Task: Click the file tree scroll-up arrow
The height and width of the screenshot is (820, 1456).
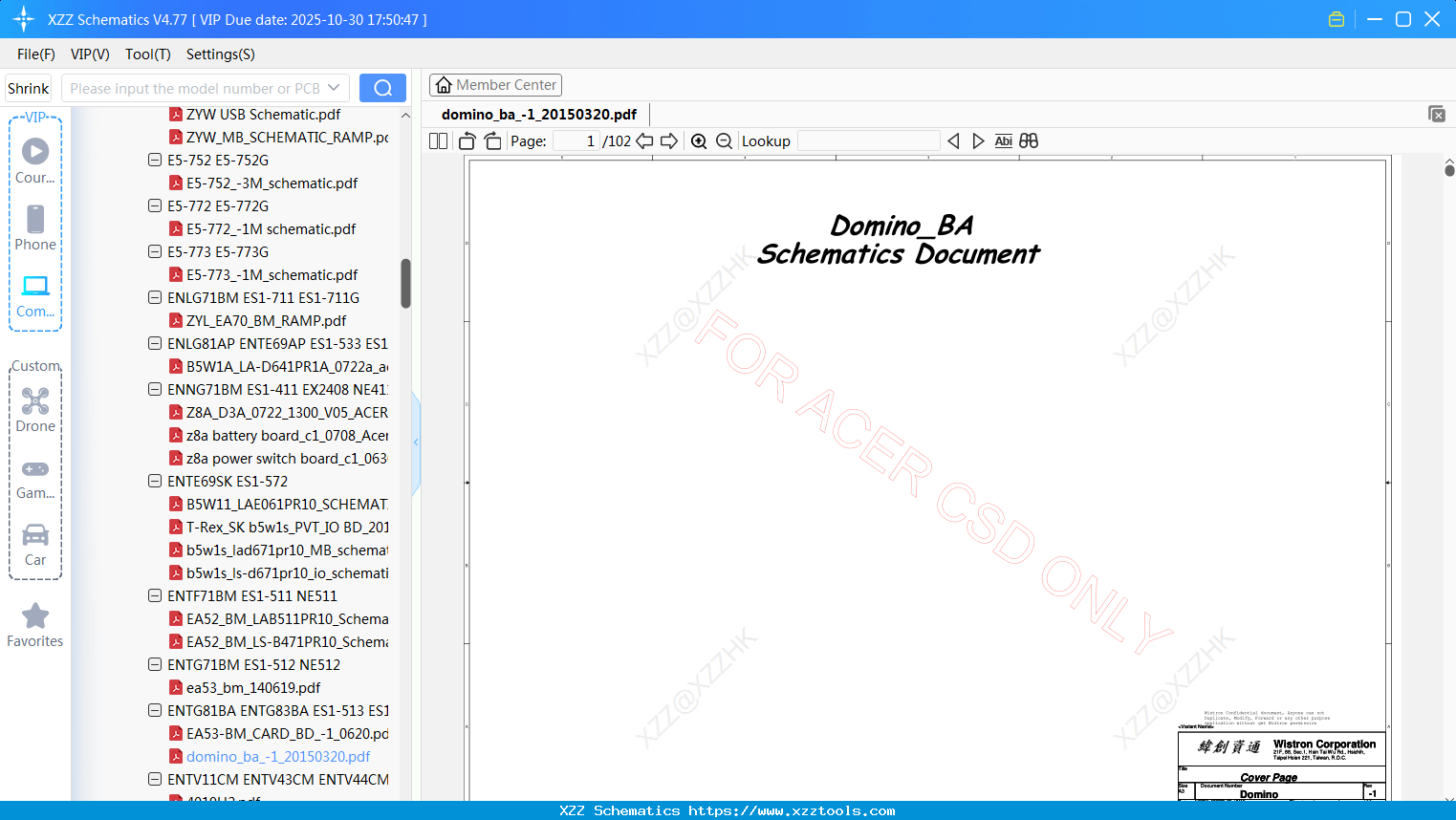Action: pyautogui.click(x=405, y=115)
